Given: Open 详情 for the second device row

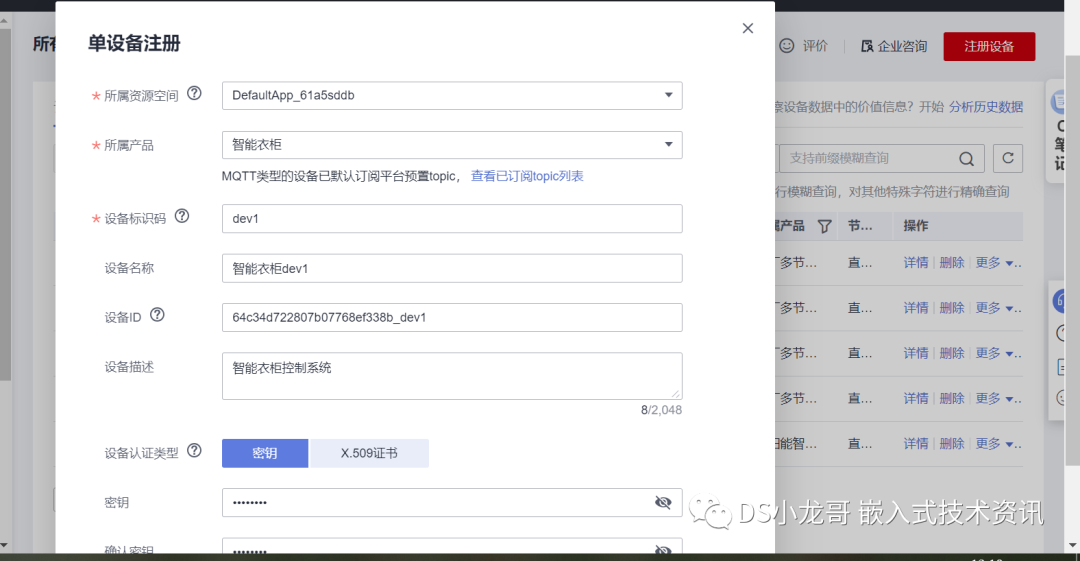Looking at the screenshot, I should (x=916, y=308).
